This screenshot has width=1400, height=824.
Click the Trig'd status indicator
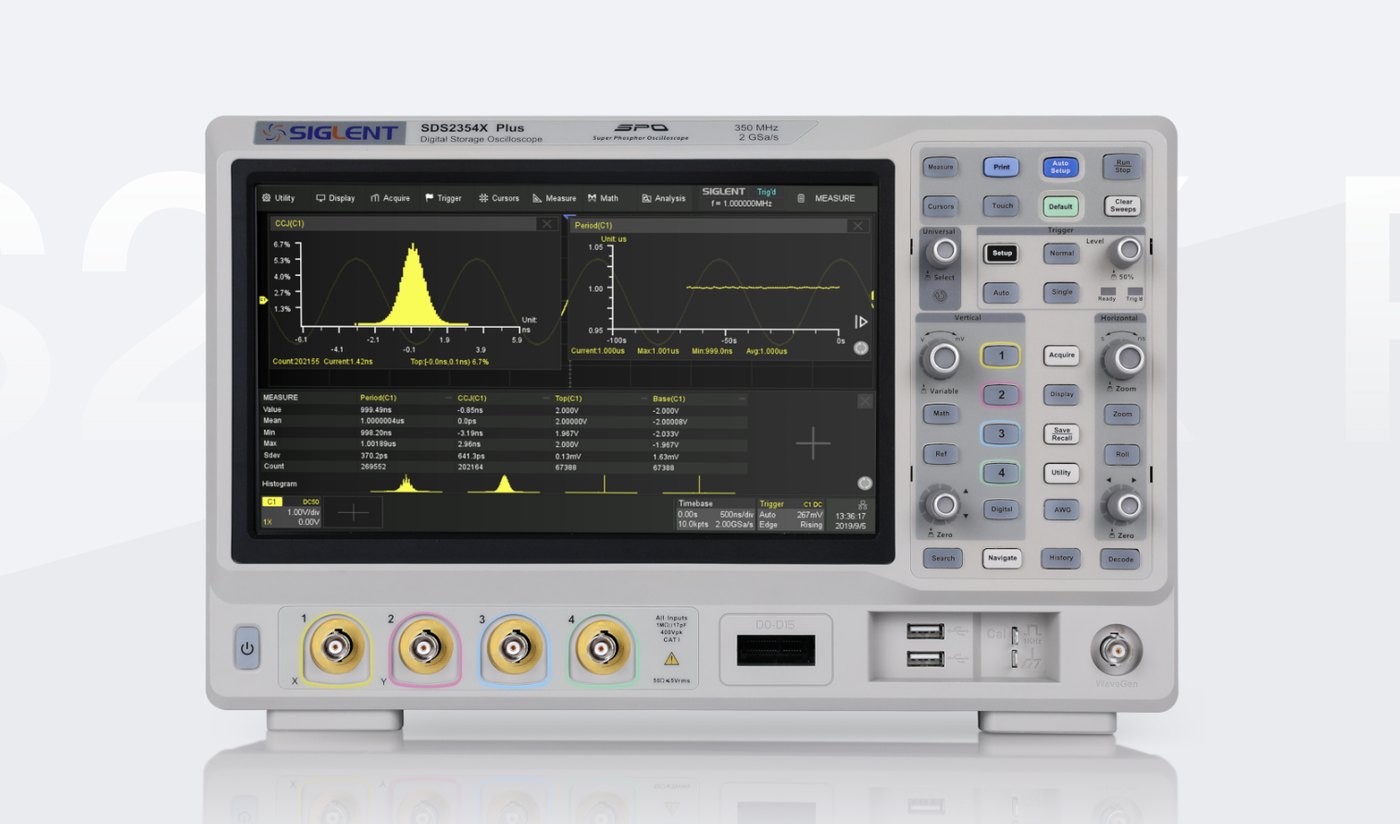[767, 191]
